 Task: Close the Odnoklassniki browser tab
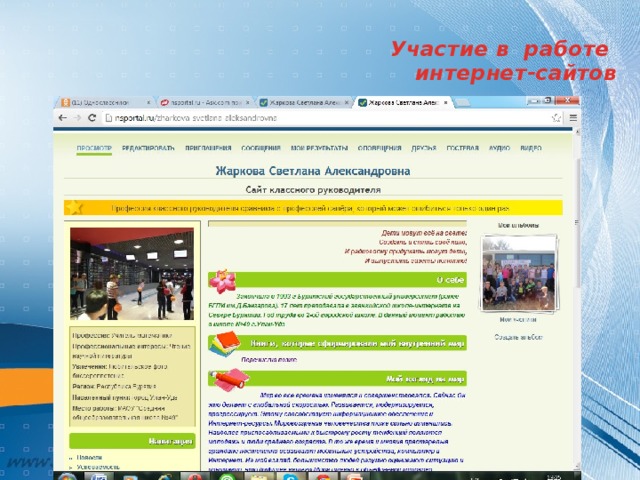pos(149,103)
